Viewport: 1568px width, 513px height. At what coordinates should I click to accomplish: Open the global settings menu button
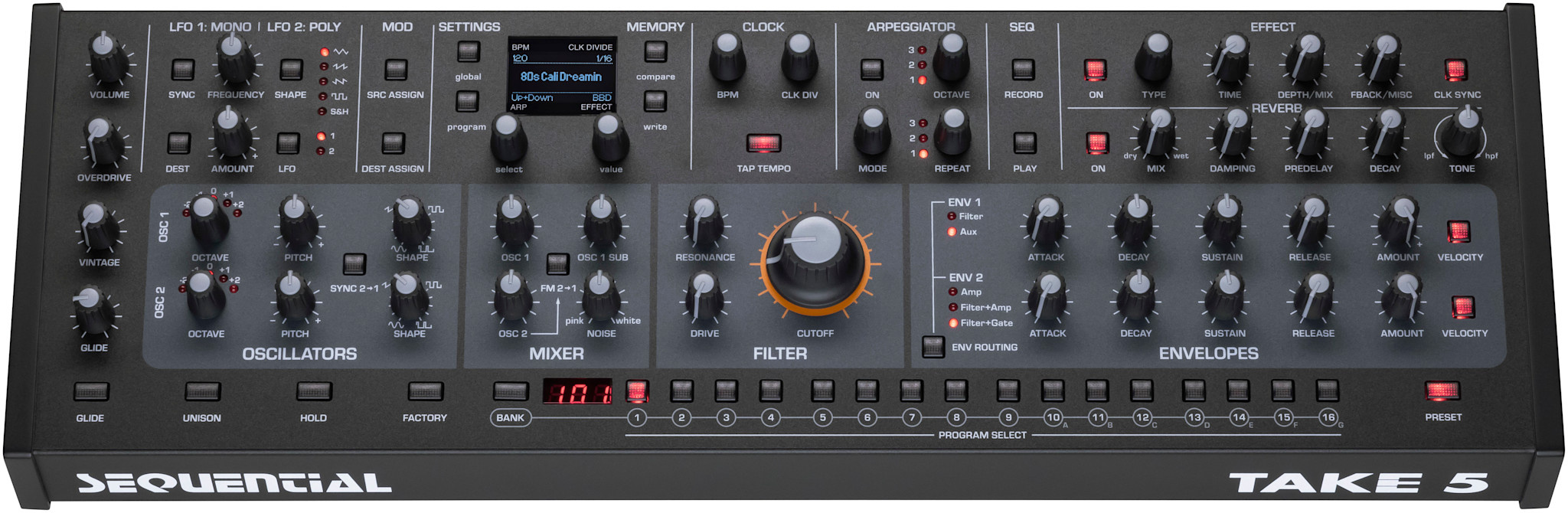(468, 52)
